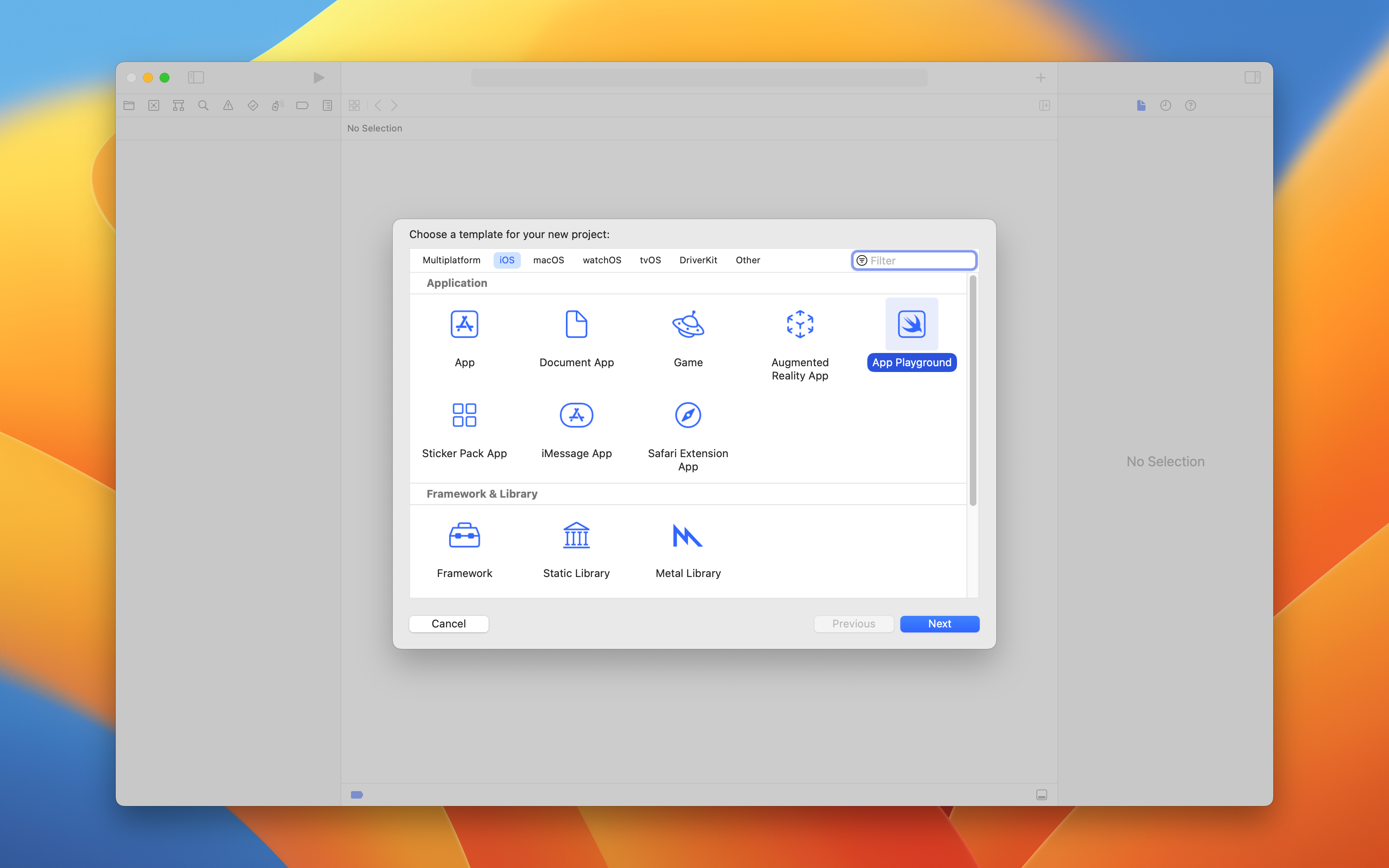Pick the Safari Extension App template
Viewport: 1389px width, 868px height.
click(687, 415)
